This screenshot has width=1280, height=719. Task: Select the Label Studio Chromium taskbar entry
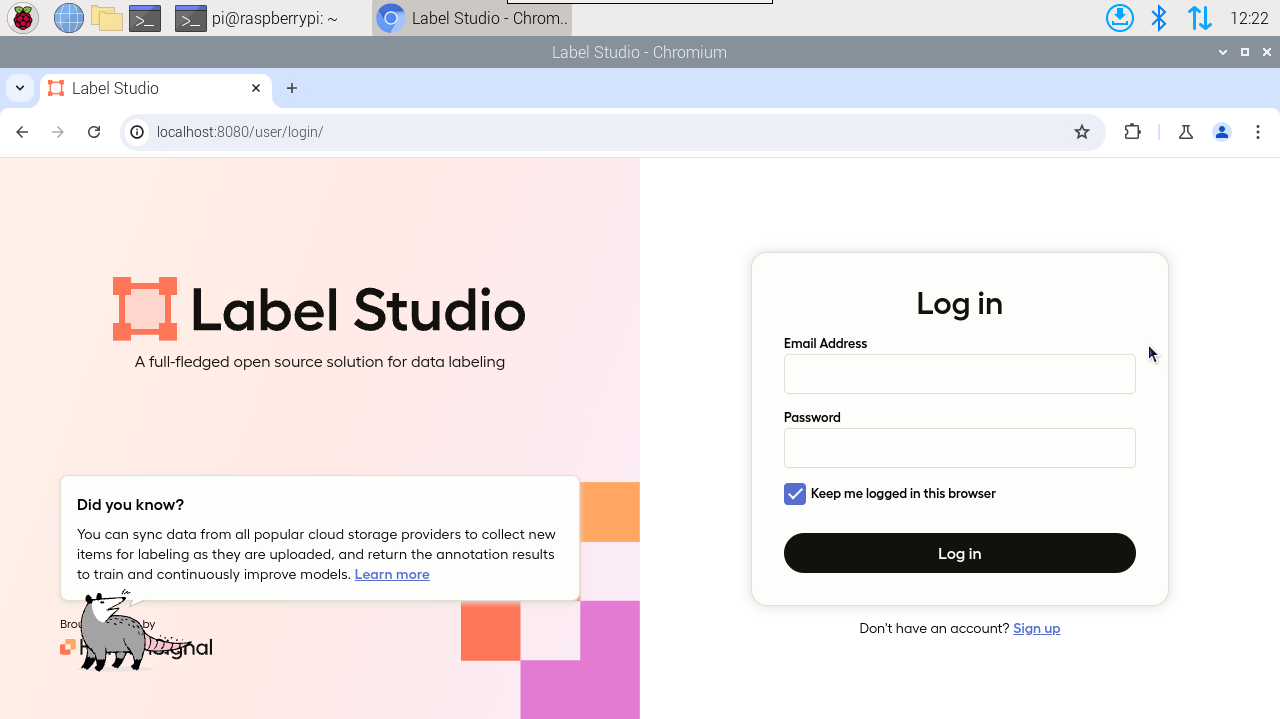point(472,18)
